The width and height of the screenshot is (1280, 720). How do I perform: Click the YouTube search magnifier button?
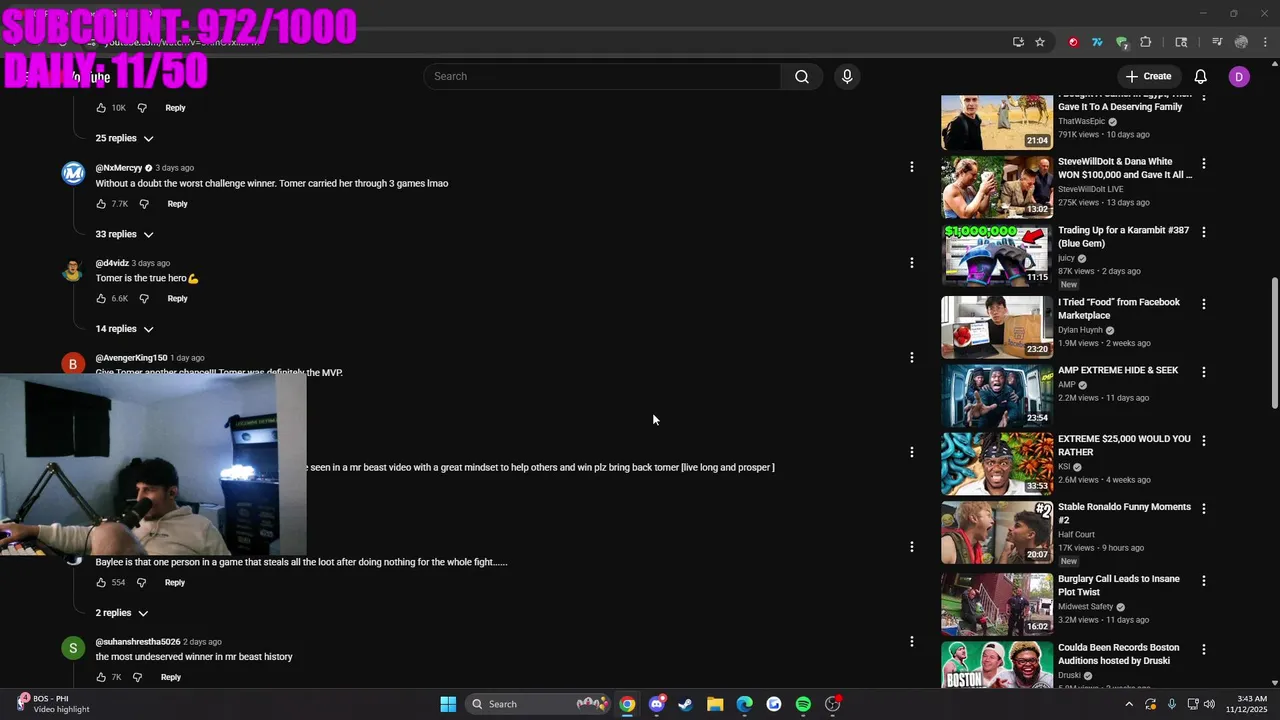pos(801,76)
